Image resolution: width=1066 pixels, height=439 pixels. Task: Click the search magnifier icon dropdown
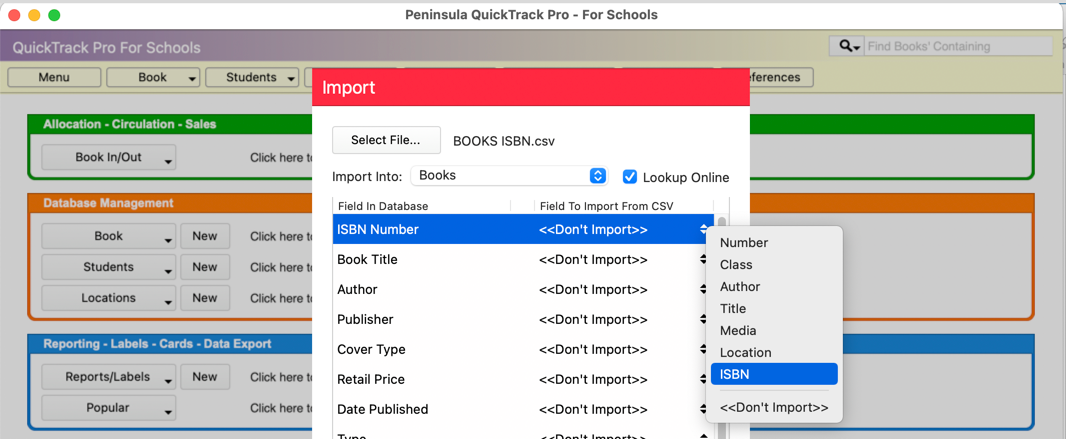click(846, 46)
